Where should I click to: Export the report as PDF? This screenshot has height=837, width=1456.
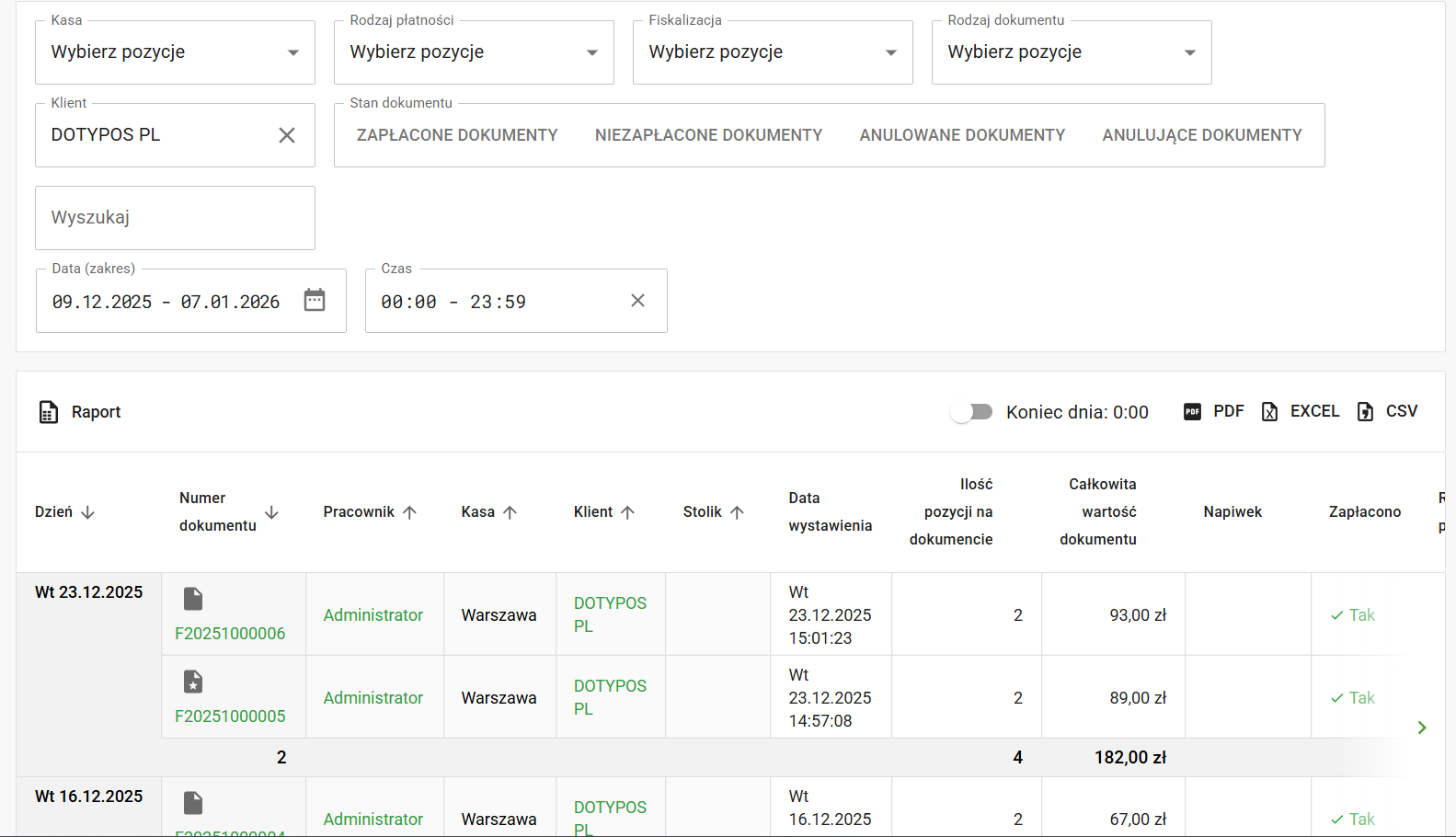pyautogui.click(x=1213, y=411)
